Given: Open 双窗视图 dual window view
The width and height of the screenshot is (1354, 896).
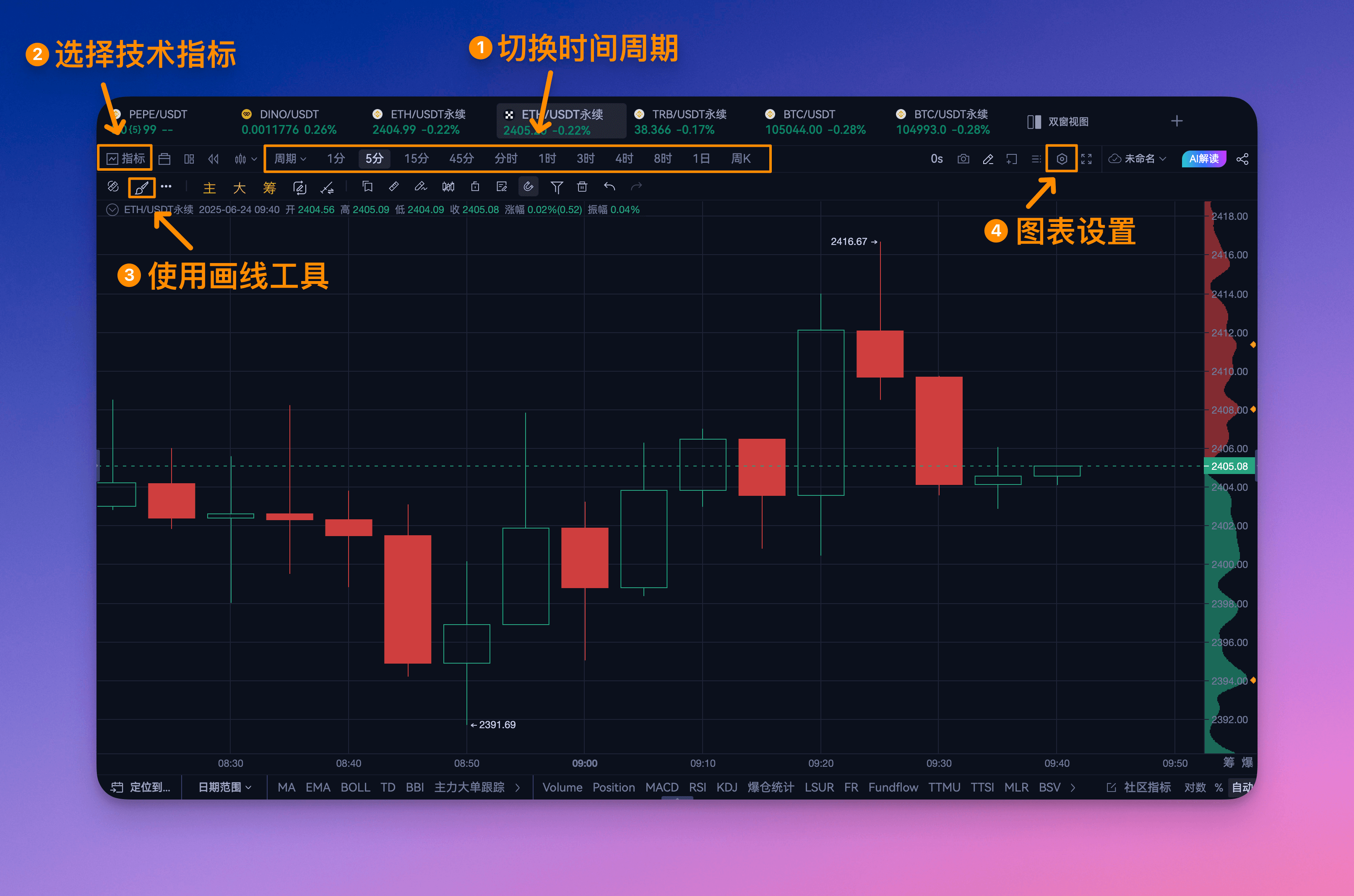Looking at the screenshot, I should coord(1058,122).
